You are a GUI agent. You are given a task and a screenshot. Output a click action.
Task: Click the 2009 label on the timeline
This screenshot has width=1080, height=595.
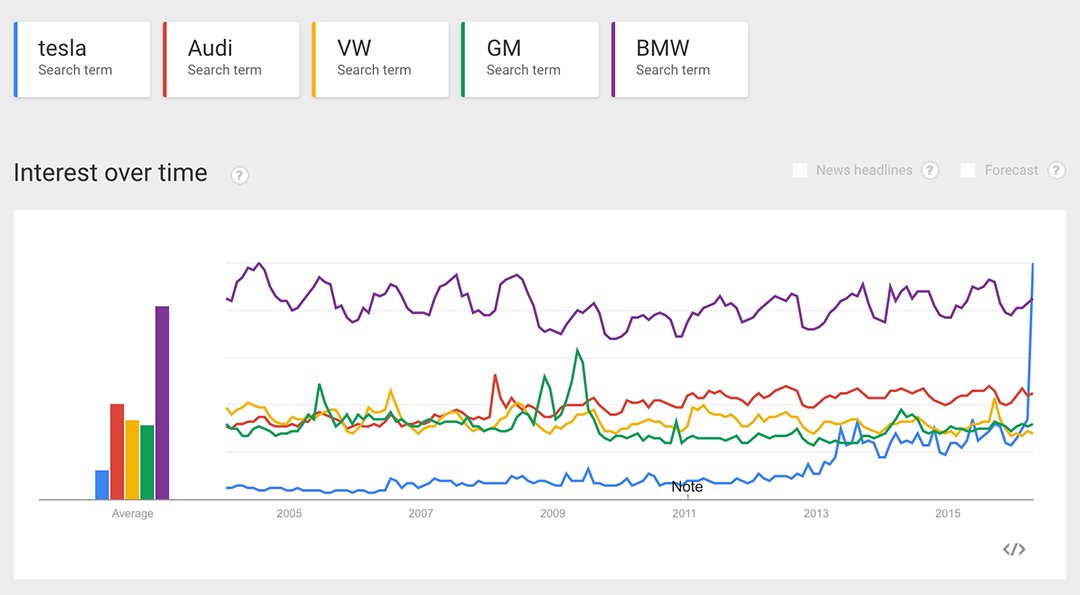(552, 514)
